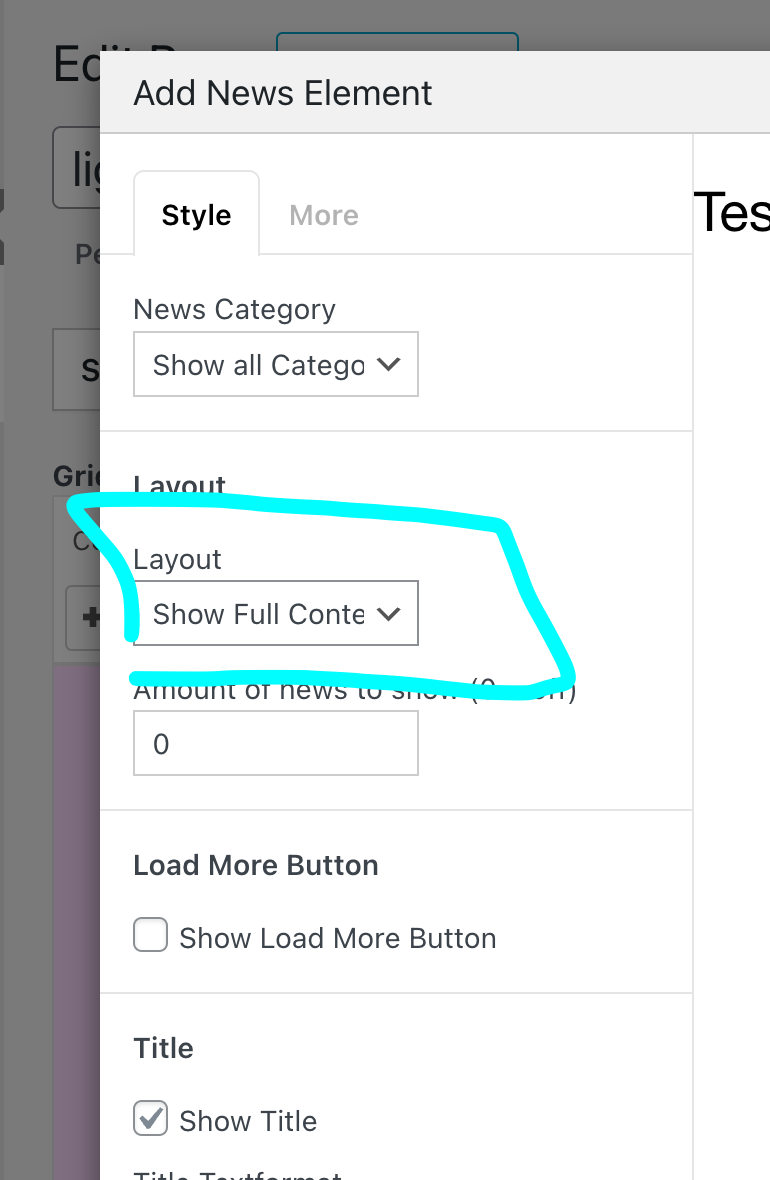Screen dimensions: 770x1180
Task: Click the 'Tes' heading behind the dialog
Action: click(x=733, y=213)
